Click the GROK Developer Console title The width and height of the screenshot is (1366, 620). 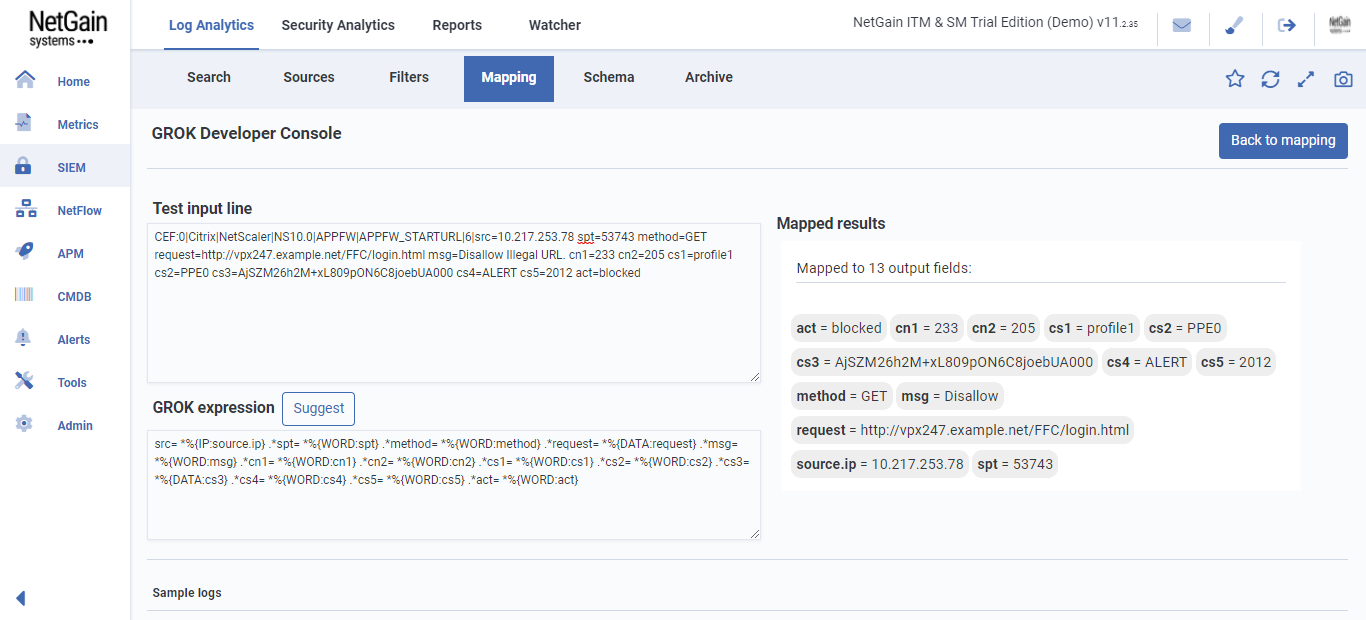point(247,133)
